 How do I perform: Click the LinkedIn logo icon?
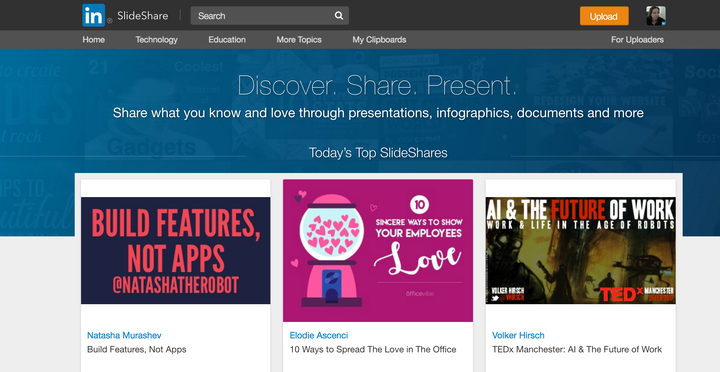click(94, 15)
